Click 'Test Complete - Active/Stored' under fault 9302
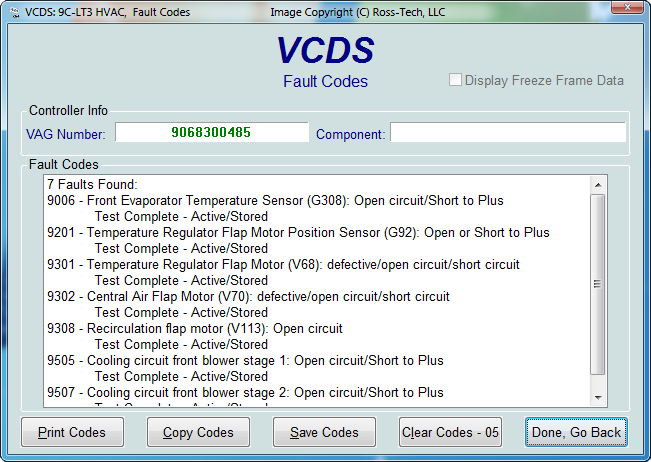 pos(181,312)
